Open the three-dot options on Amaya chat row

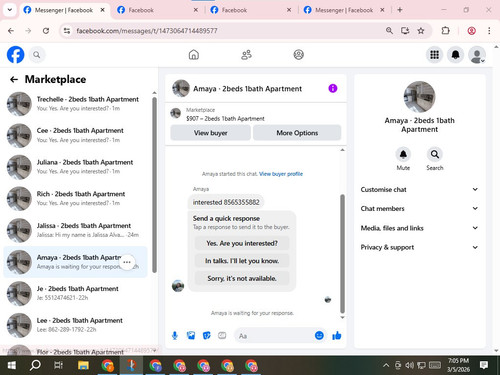127,262
